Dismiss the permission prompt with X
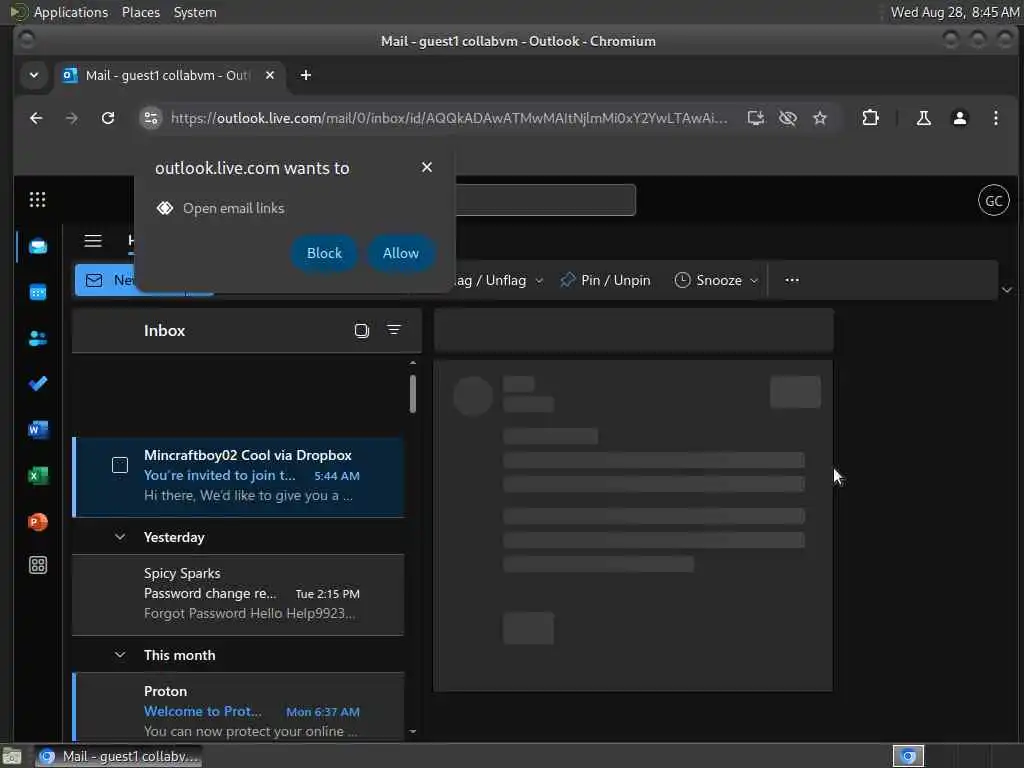This screenshot has width=1024, height=768. pyautogui.click(x=426, y=167)
